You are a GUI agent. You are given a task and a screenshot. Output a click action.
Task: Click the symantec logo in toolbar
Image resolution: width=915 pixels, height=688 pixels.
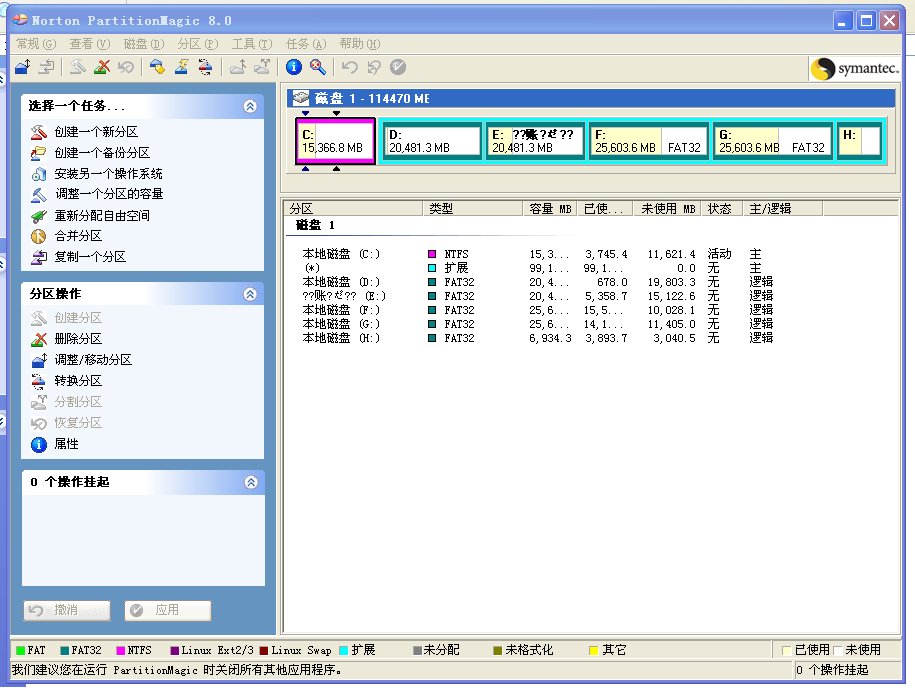[x=855, y=68]
